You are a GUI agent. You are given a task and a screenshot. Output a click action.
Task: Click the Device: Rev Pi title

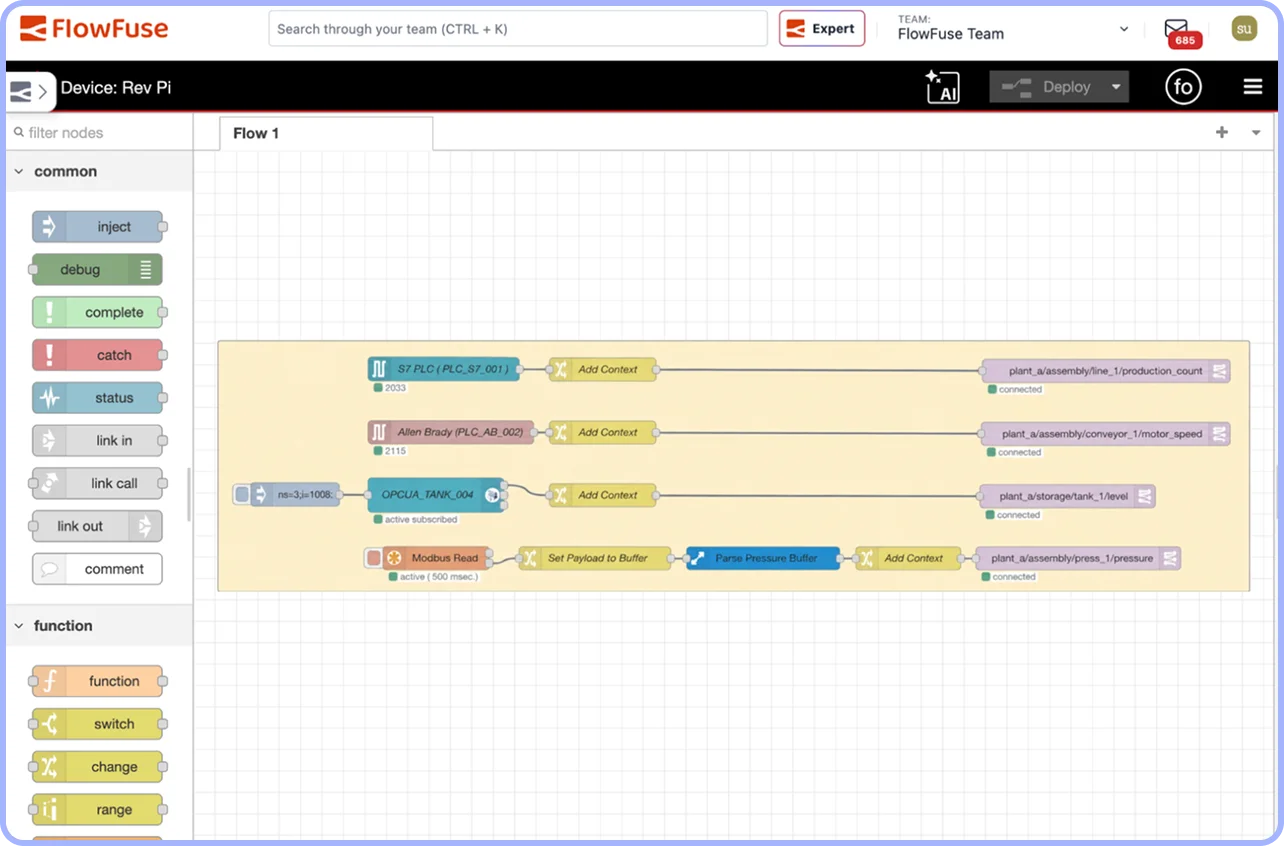pyautogui.click(x=116, y=87)
